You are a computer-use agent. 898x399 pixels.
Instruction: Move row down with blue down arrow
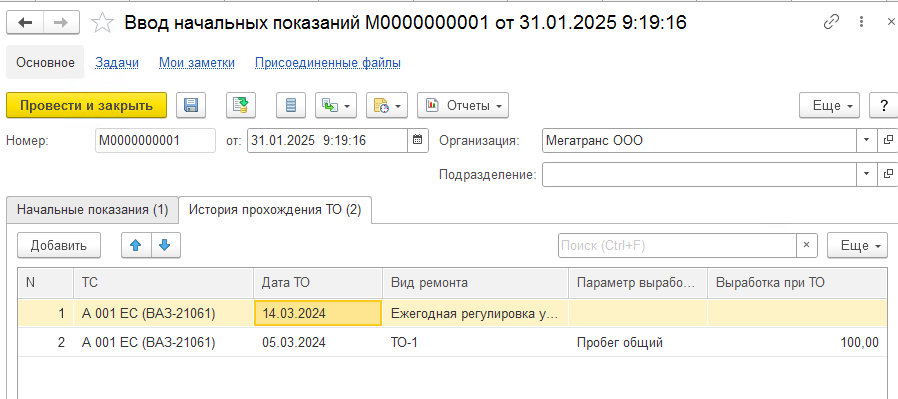tap(166, 246)
